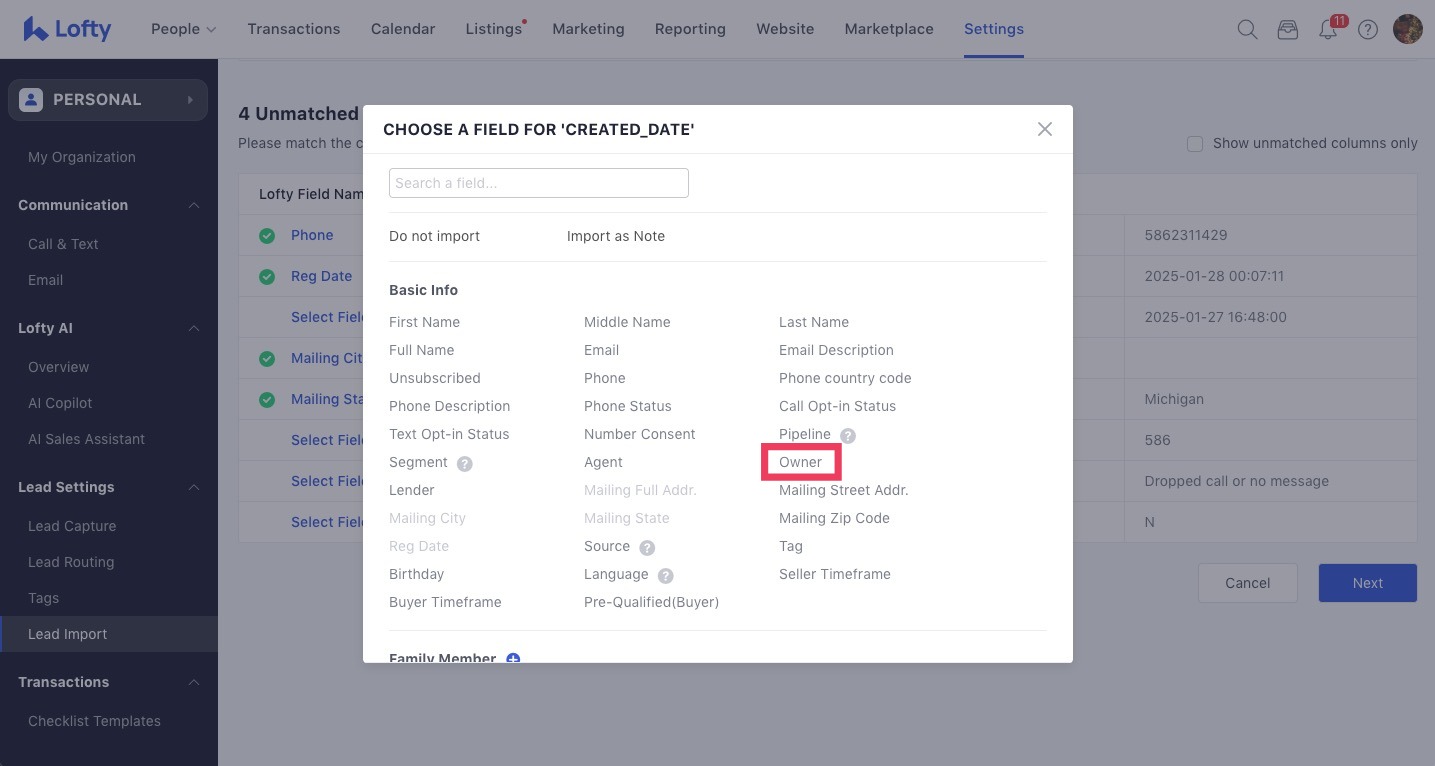This screenshot has height=766, width=1435.
Task: Click the Search a field input
Action: (x=539, y=183)
